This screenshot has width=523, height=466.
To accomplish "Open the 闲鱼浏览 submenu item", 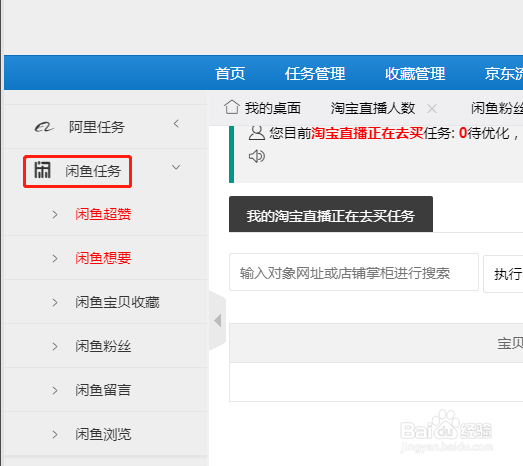I will [103, 434].
